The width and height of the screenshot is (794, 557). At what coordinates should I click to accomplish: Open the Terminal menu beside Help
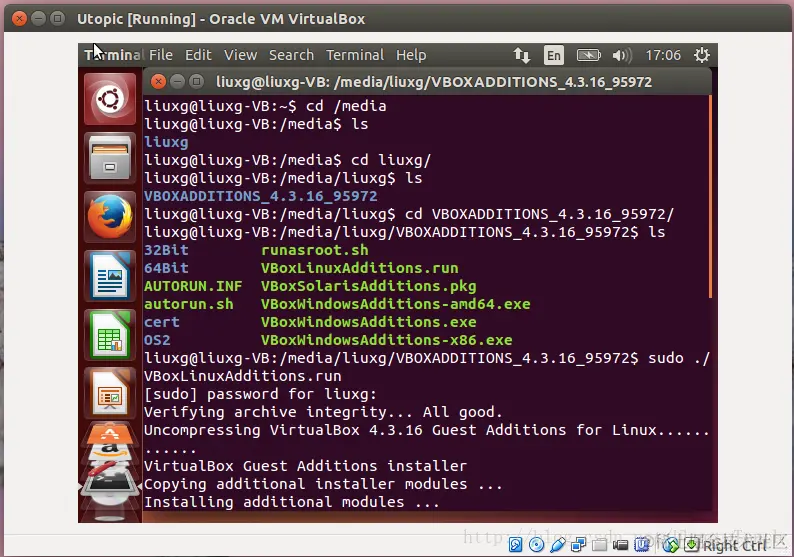click(x=355, y=55)
